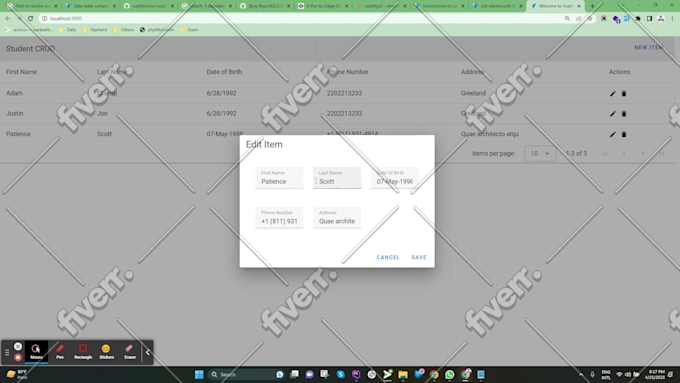Stop the screen recording with the red button
Viewport: 680px width, 383px height.
click(x=18, y=357)
